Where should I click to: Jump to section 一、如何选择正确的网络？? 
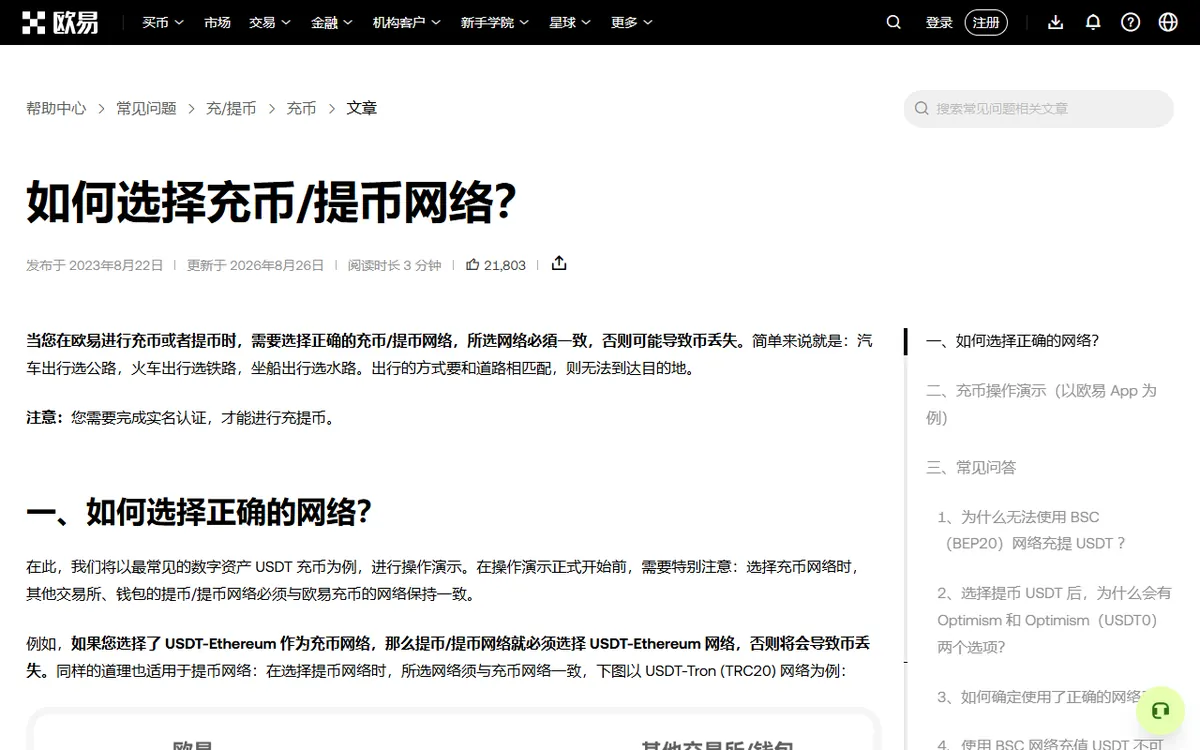pos(1013,341)
